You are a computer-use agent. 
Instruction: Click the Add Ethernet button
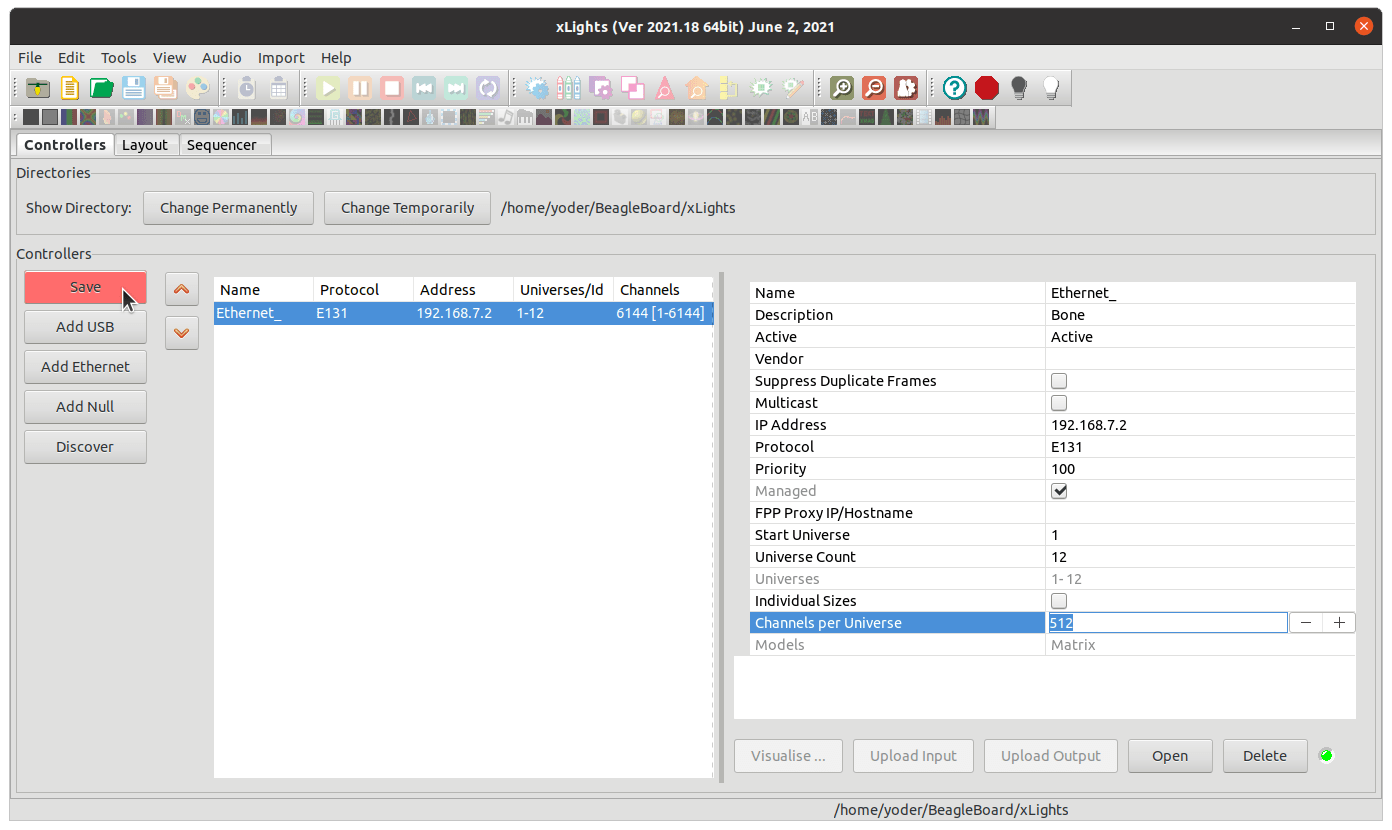tap(85, 367)
